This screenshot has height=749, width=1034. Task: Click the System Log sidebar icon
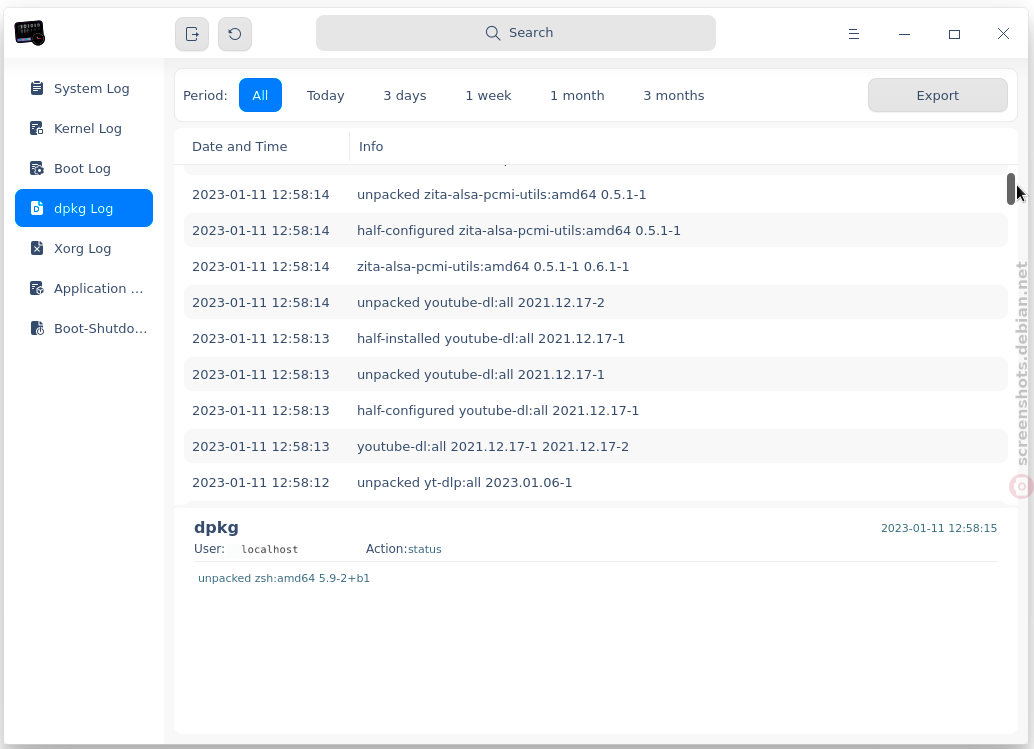[37, 88]
